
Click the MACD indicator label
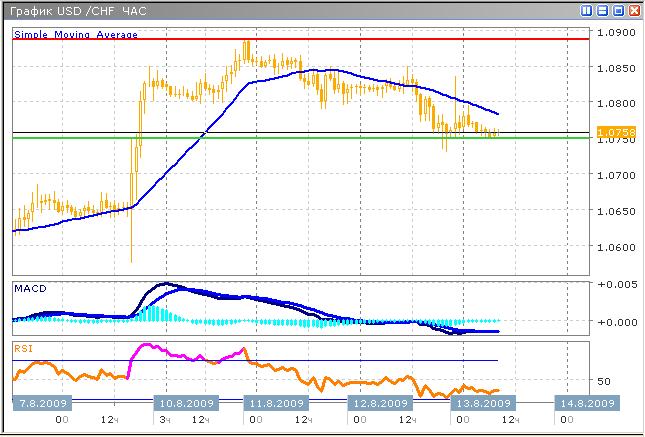30,289
